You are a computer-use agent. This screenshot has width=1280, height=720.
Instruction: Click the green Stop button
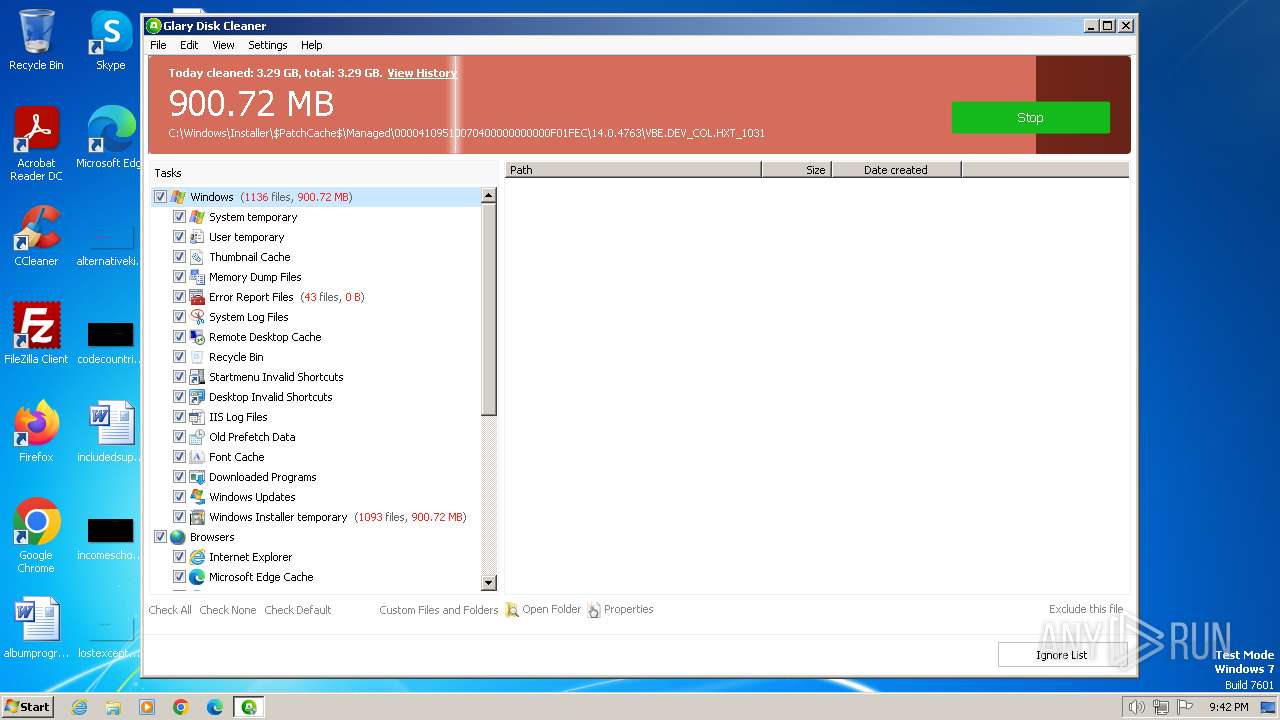point(1030,117)
